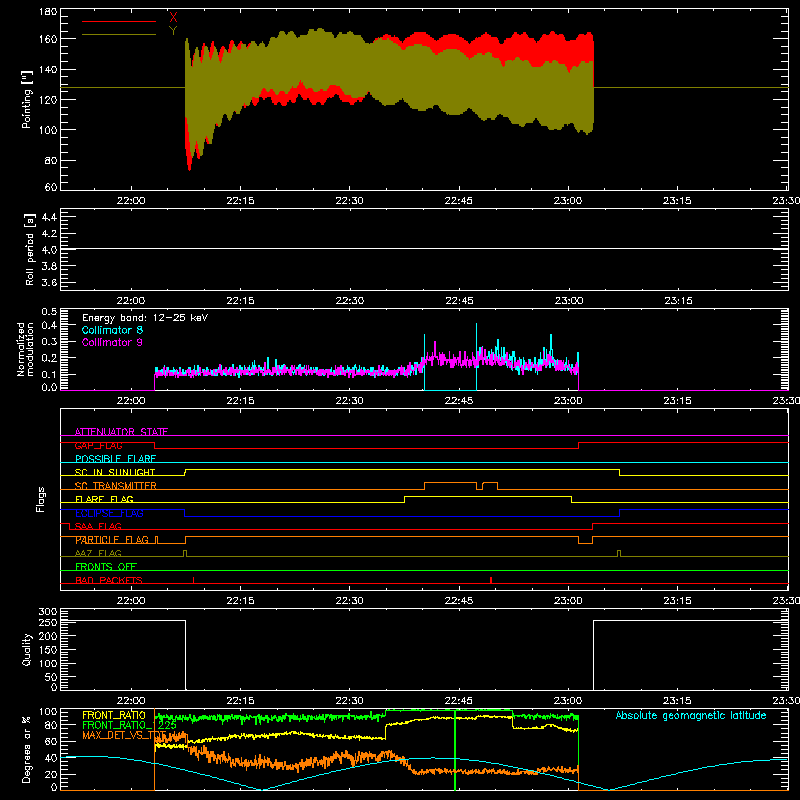Click the AAZ_FLAG pulse near 23:07

point(619,553)
